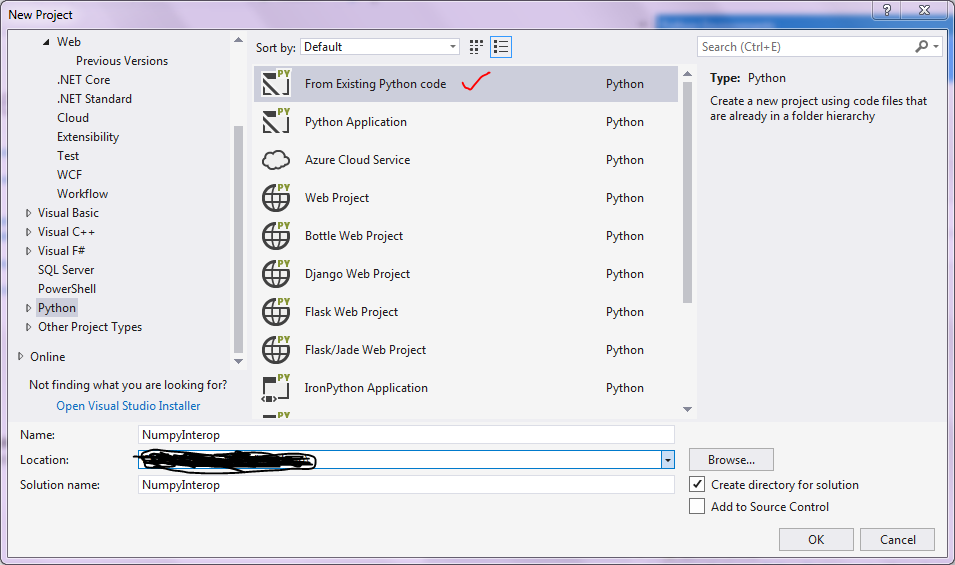Switch to small icons grid view
Screen dimensions: 955x565
476,47
